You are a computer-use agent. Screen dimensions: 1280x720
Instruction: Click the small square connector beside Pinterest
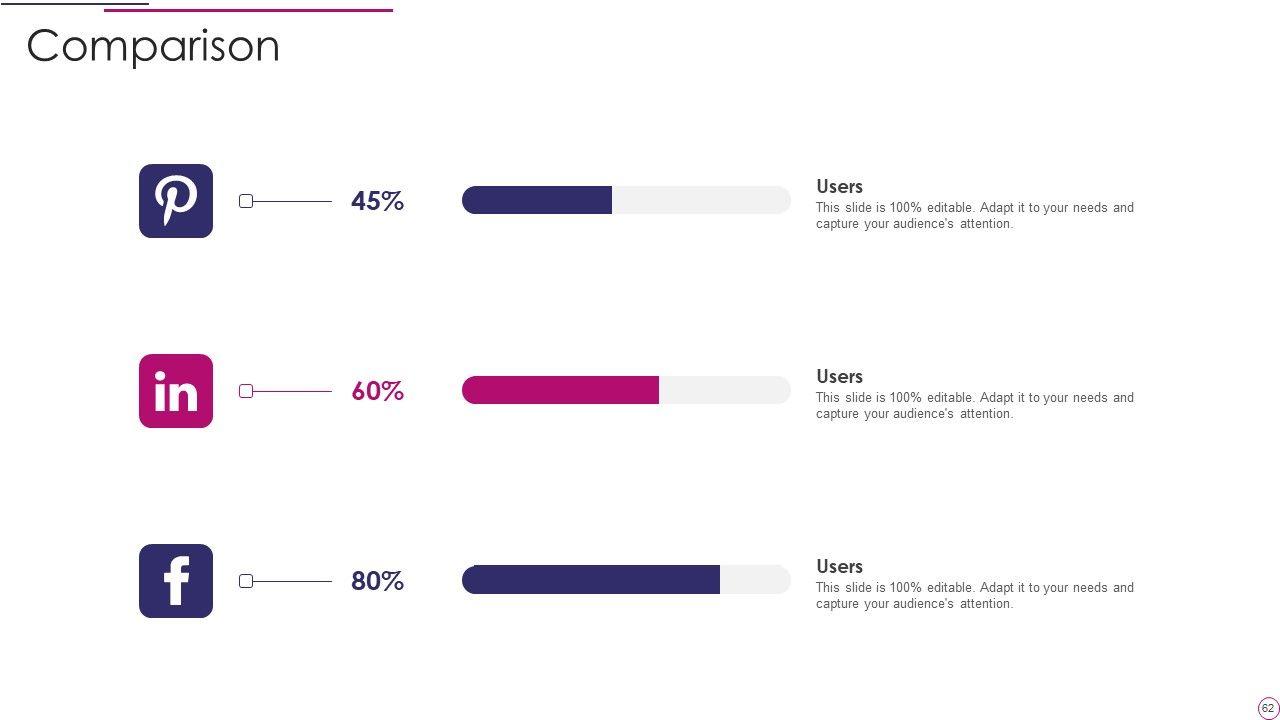(x=246, y=201)
